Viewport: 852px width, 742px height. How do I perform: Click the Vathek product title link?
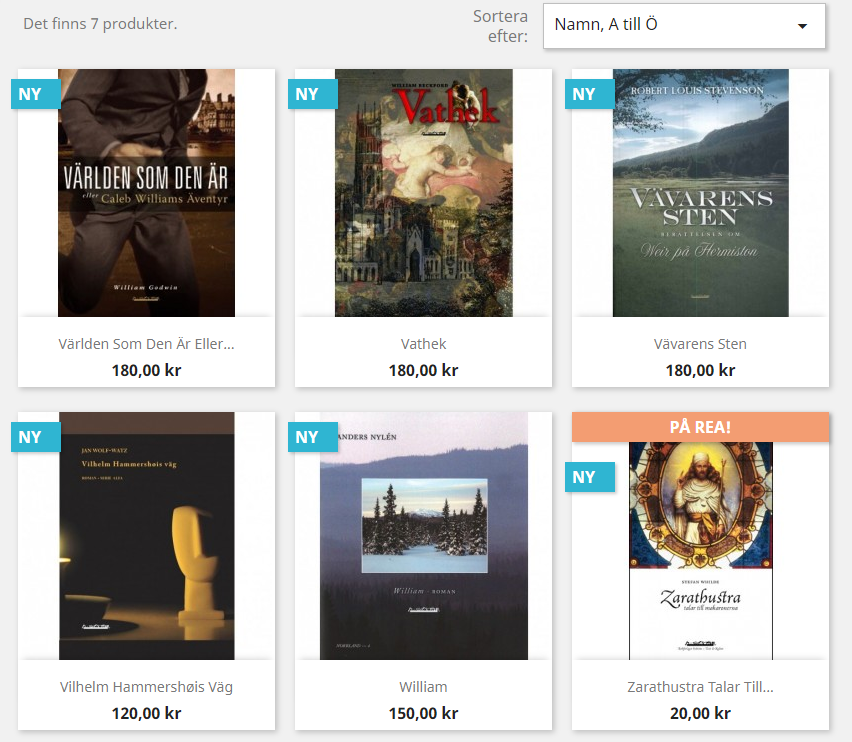tap(423, 344)
